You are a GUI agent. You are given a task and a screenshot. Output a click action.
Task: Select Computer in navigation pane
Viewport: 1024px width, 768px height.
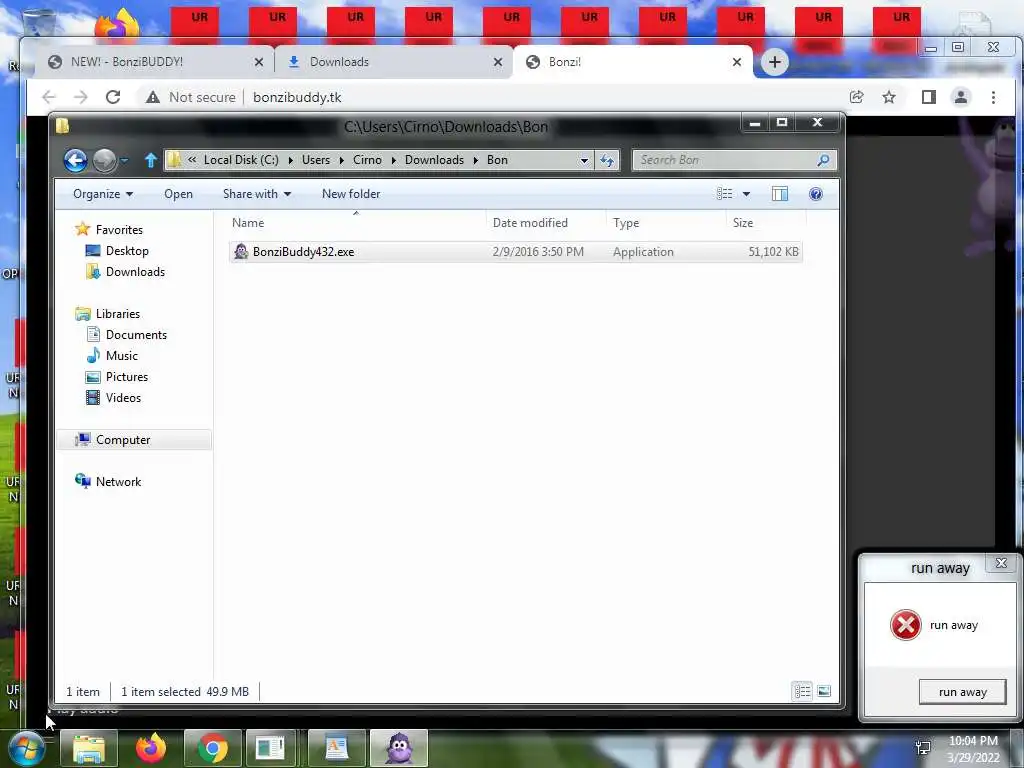(134, 440)
